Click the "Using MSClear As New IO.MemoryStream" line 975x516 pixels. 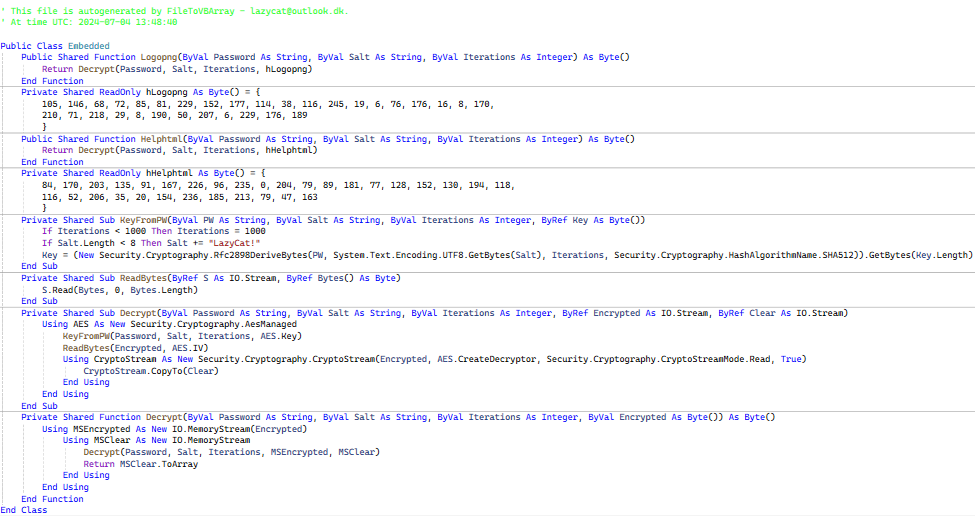click(x=157, y=440)
